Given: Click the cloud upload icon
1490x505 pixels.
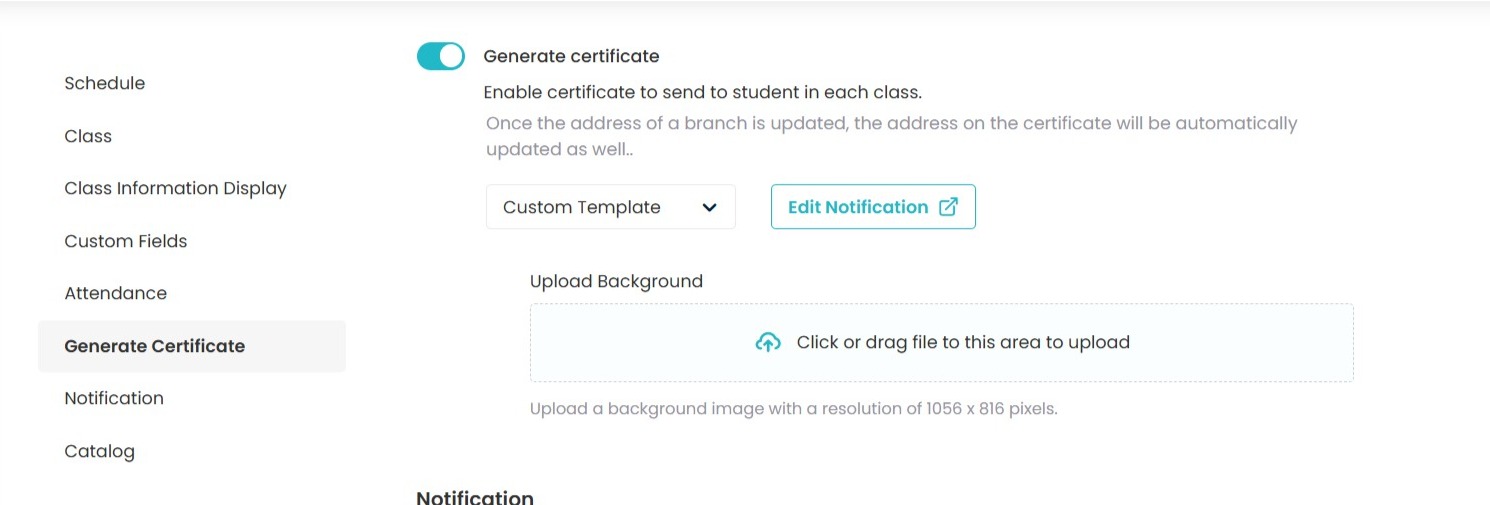Looking at the screenshot, I should pos(767,343).
